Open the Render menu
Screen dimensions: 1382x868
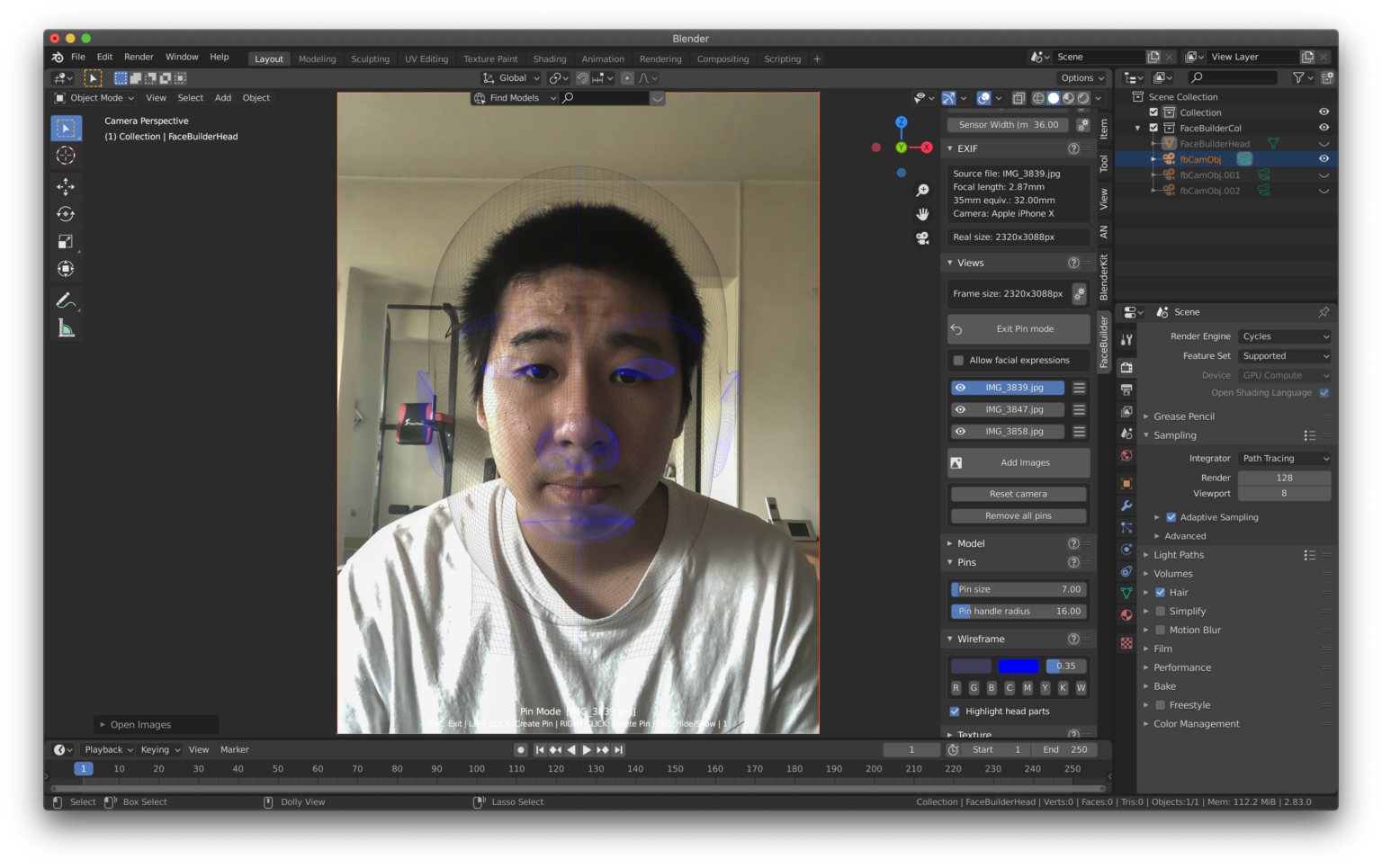pyautogui.click(x=139, y=57)
